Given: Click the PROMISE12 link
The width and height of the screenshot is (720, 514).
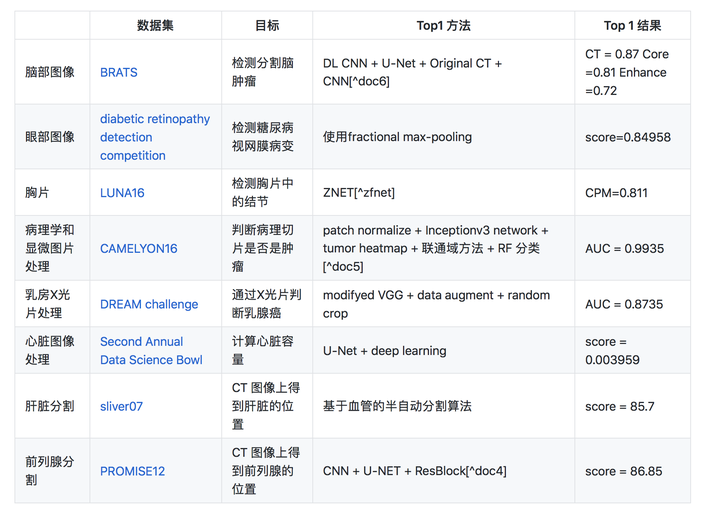Looking at the screenshot, I should [132, 471].
